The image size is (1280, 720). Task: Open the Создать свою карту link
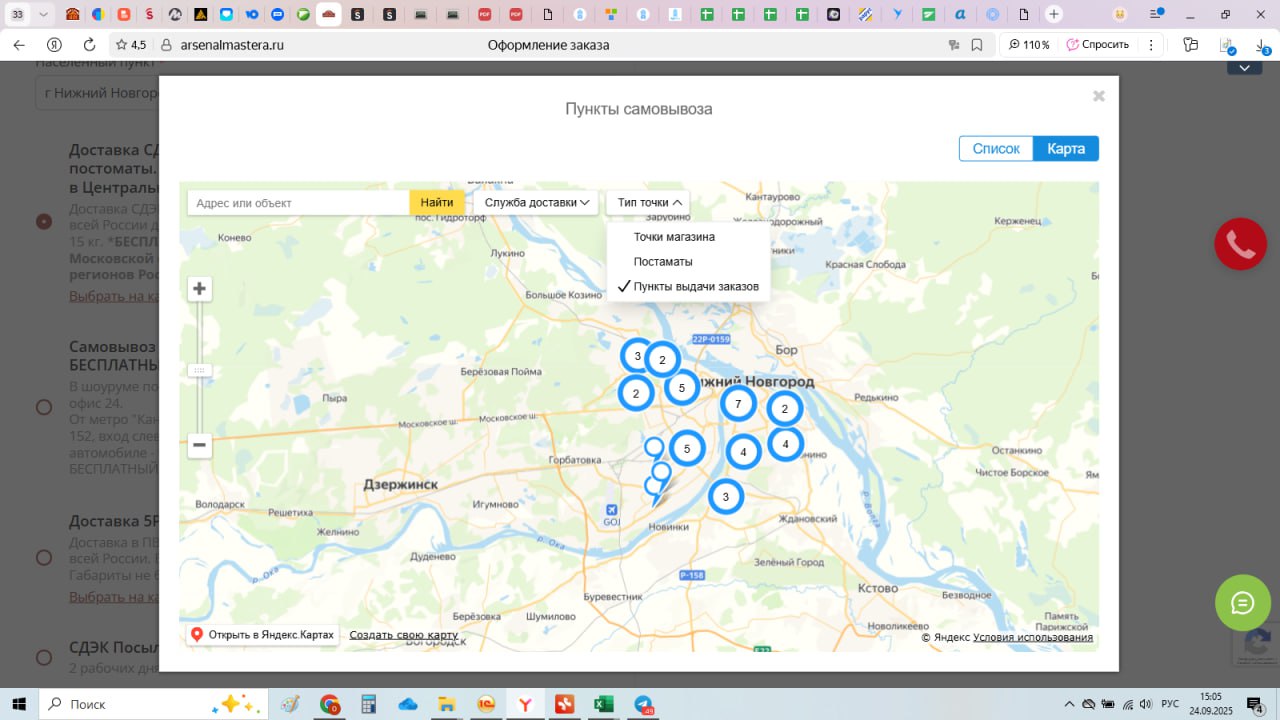tap(403, 635)
